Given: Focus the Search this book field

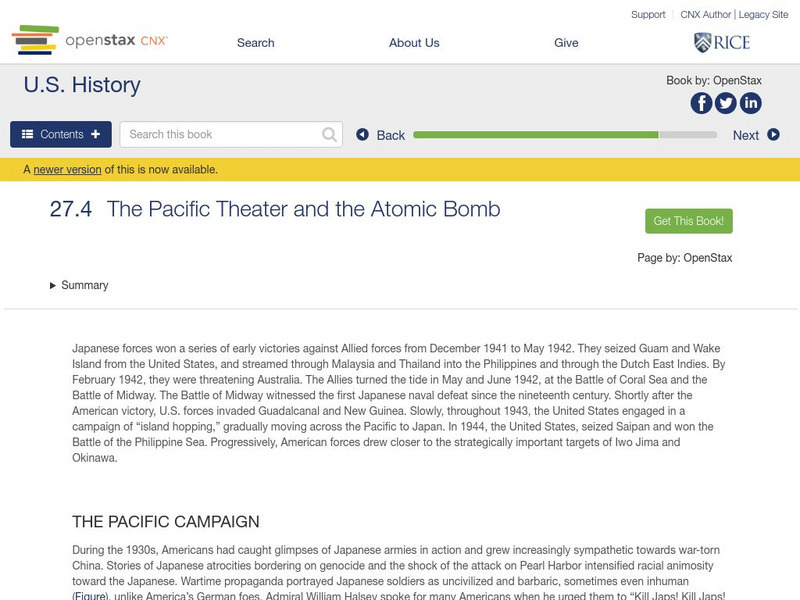Looking at the screenshot, I should coord(222,135).
